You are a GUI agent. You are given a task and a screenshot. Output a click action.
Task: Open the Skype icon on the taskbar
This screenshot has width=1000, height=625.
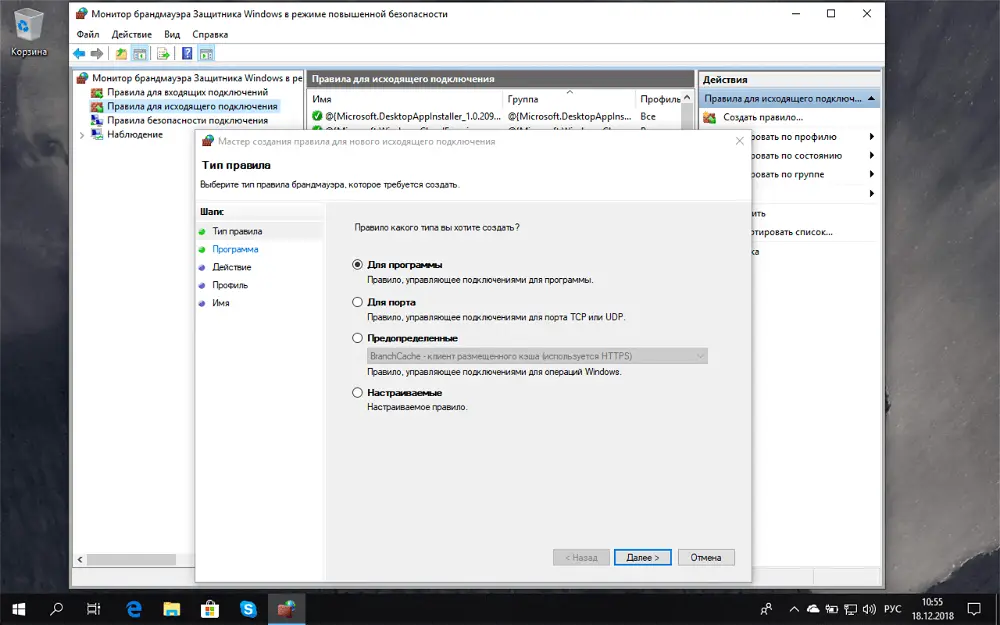click(x=248, y=607)
